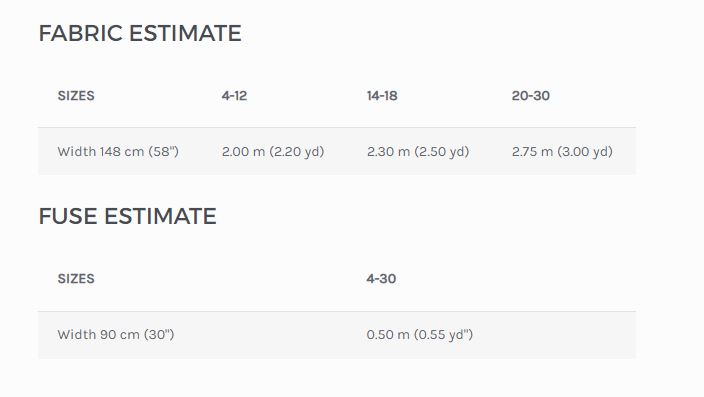This screenshot has width=704, height=397.
Task: Click the 4-12 size column header
Action: [234, 96]
